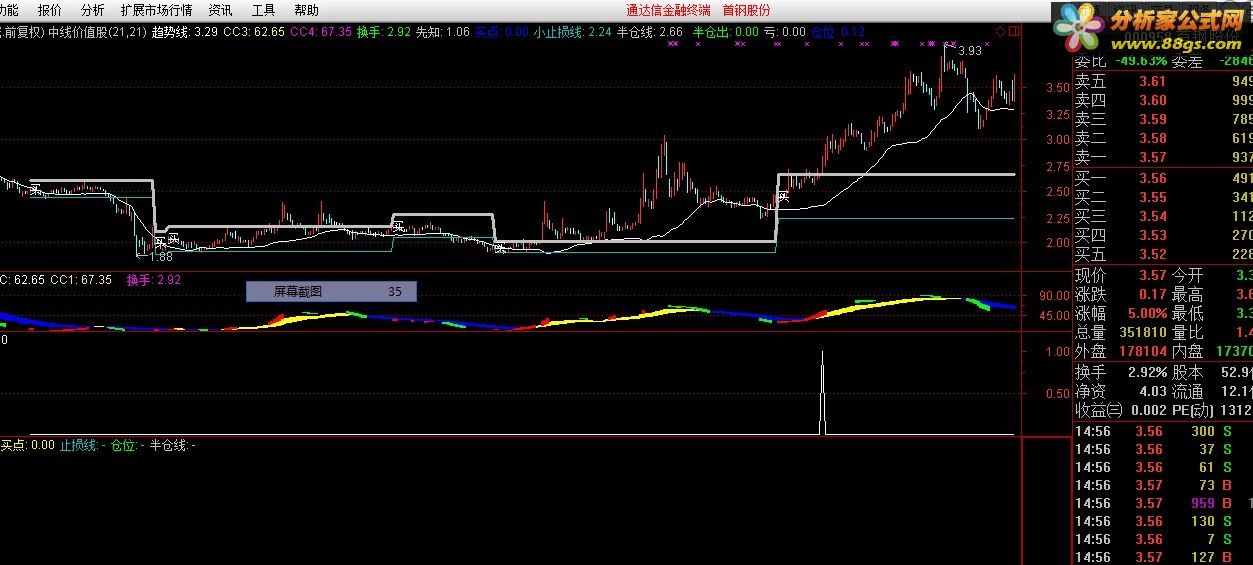This screenshot has height=565, width=1253.
Task: Click the 最高 label in quote panel
Action: click(x=1188, y=295)
